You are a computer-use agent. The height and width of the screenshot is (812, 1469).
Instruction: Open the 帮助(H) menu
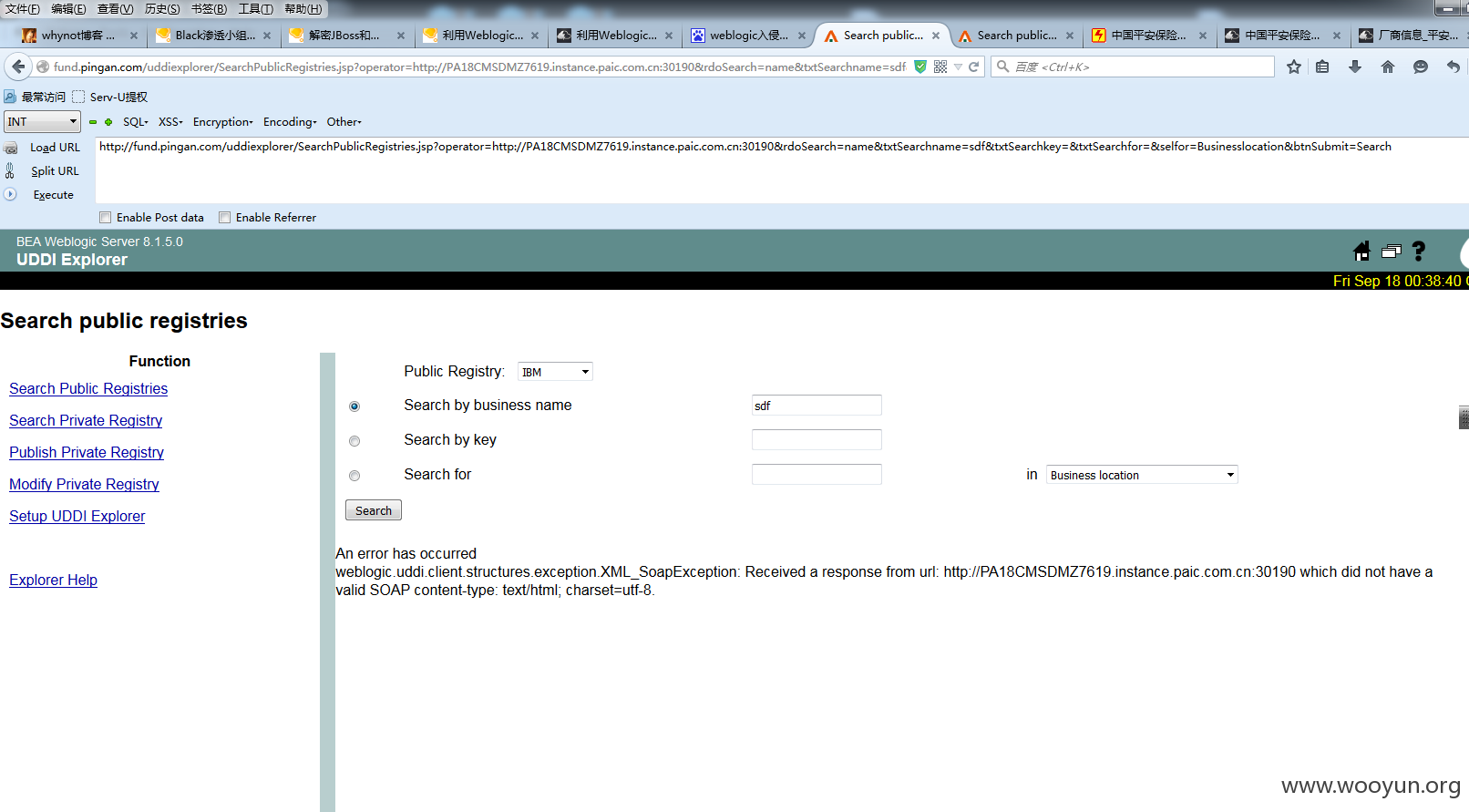point(303,9)
